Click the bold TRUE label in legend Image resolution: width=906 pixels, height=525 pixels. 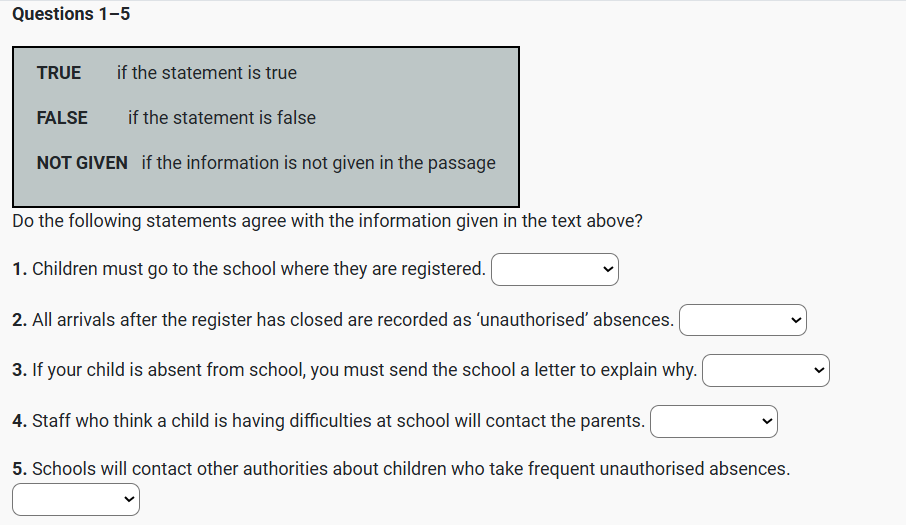click(x=59, y=73)
